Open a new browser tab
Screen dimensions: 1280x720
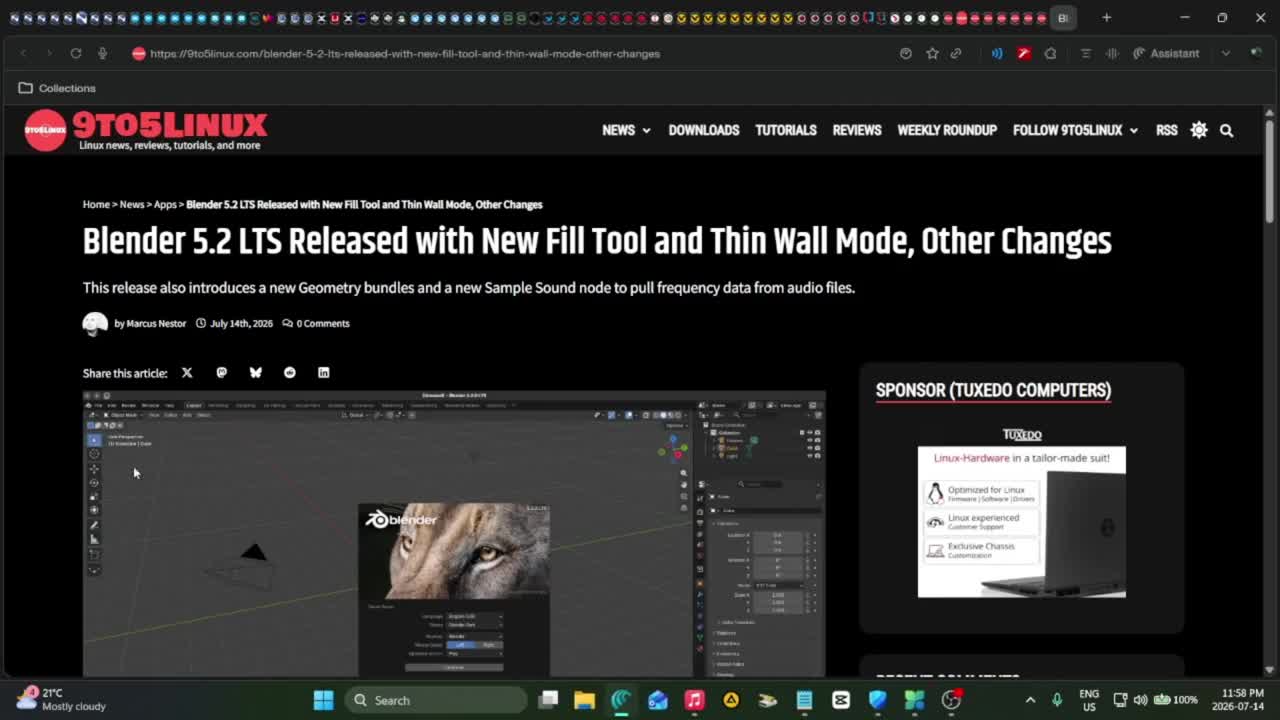[x=1106, y=17]
